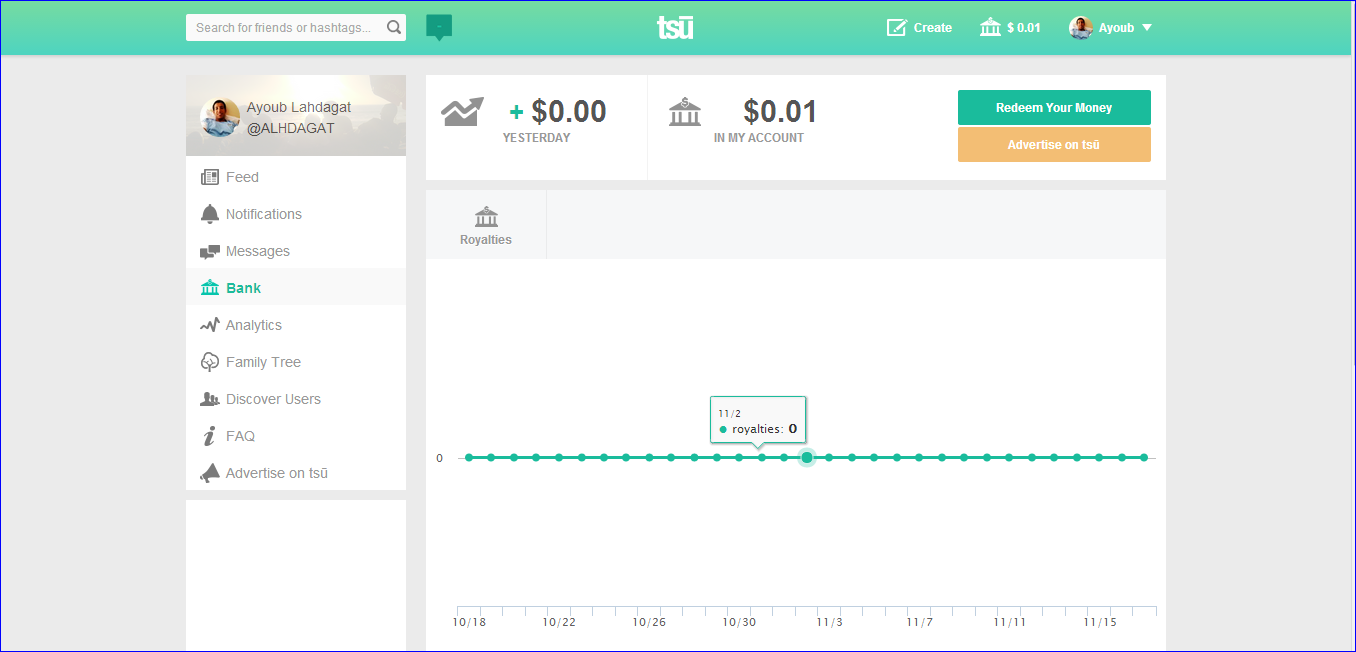
Task: Click the +$0.00 yesterday amount
Action: 558,111
